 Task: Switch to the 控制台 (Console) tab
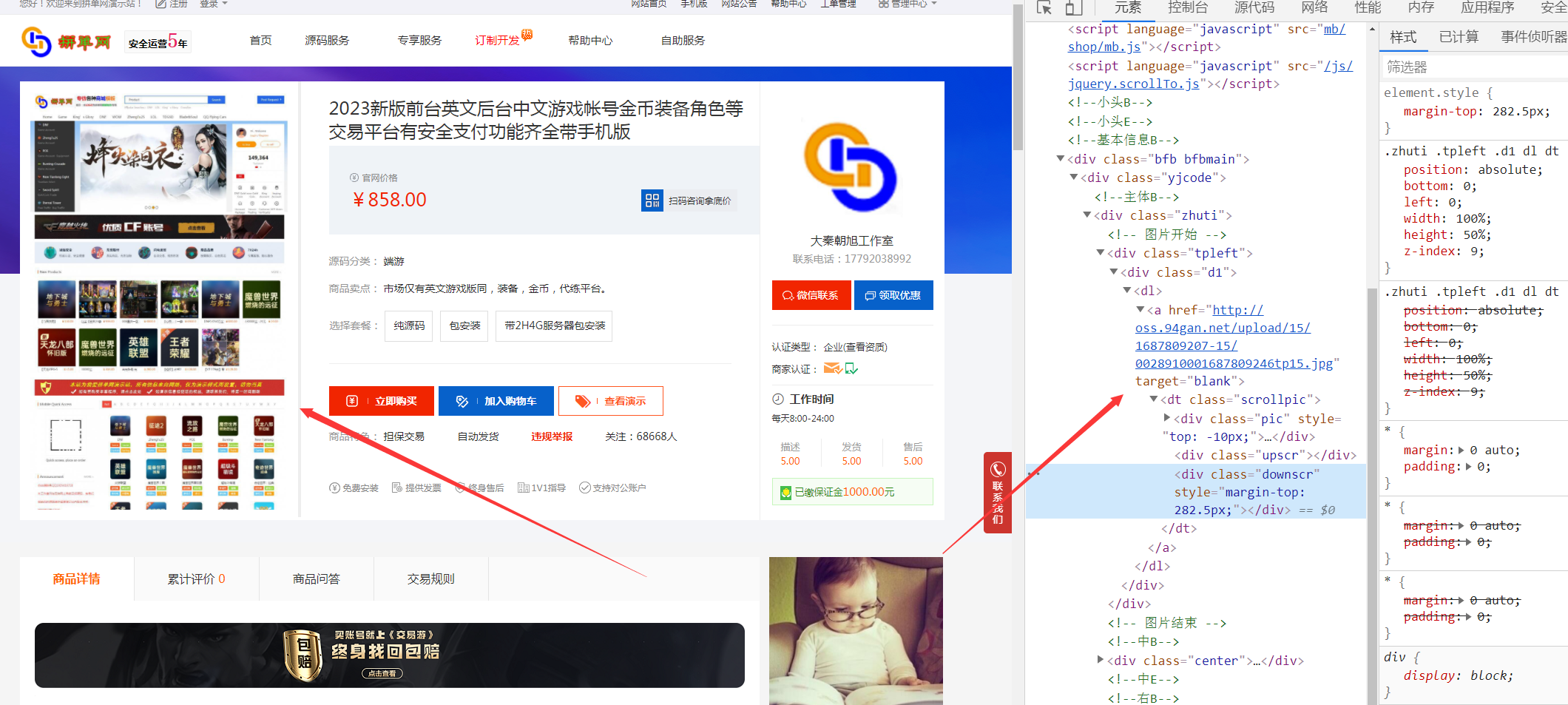coord(1188,7)
